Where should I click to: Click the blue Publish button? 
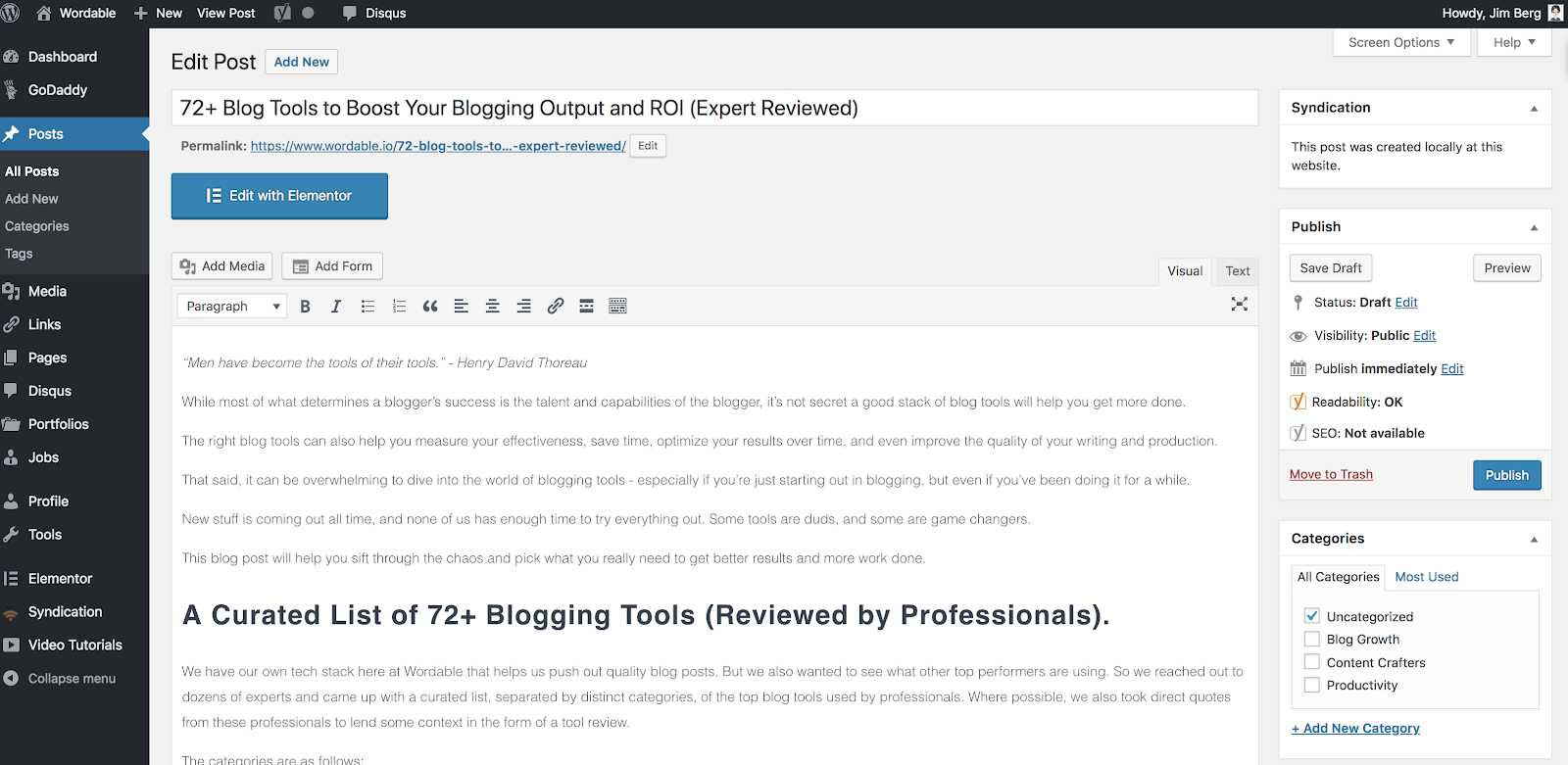(x=1507, y=475)
